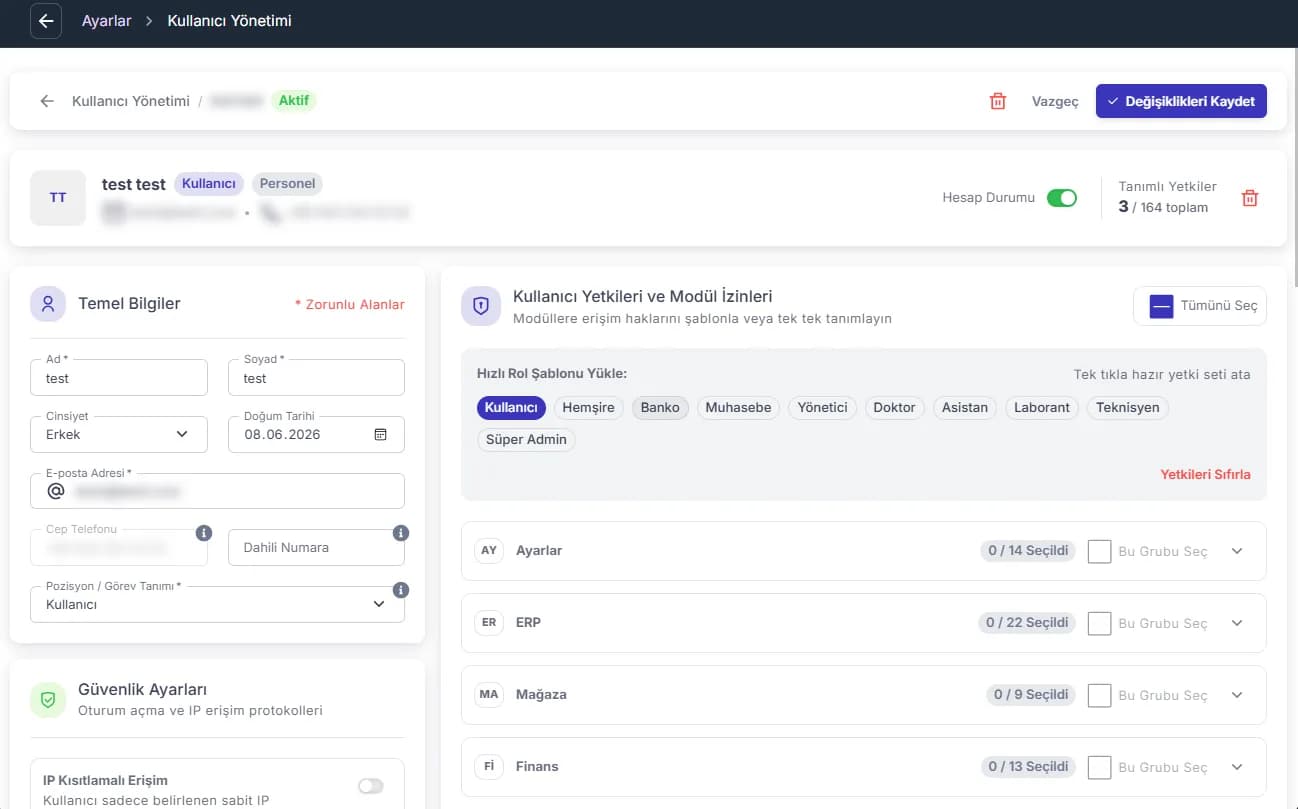Toggle the Hesap Durumu switch
Viewport: 1298px width, 809px height.
point(1061,198)
